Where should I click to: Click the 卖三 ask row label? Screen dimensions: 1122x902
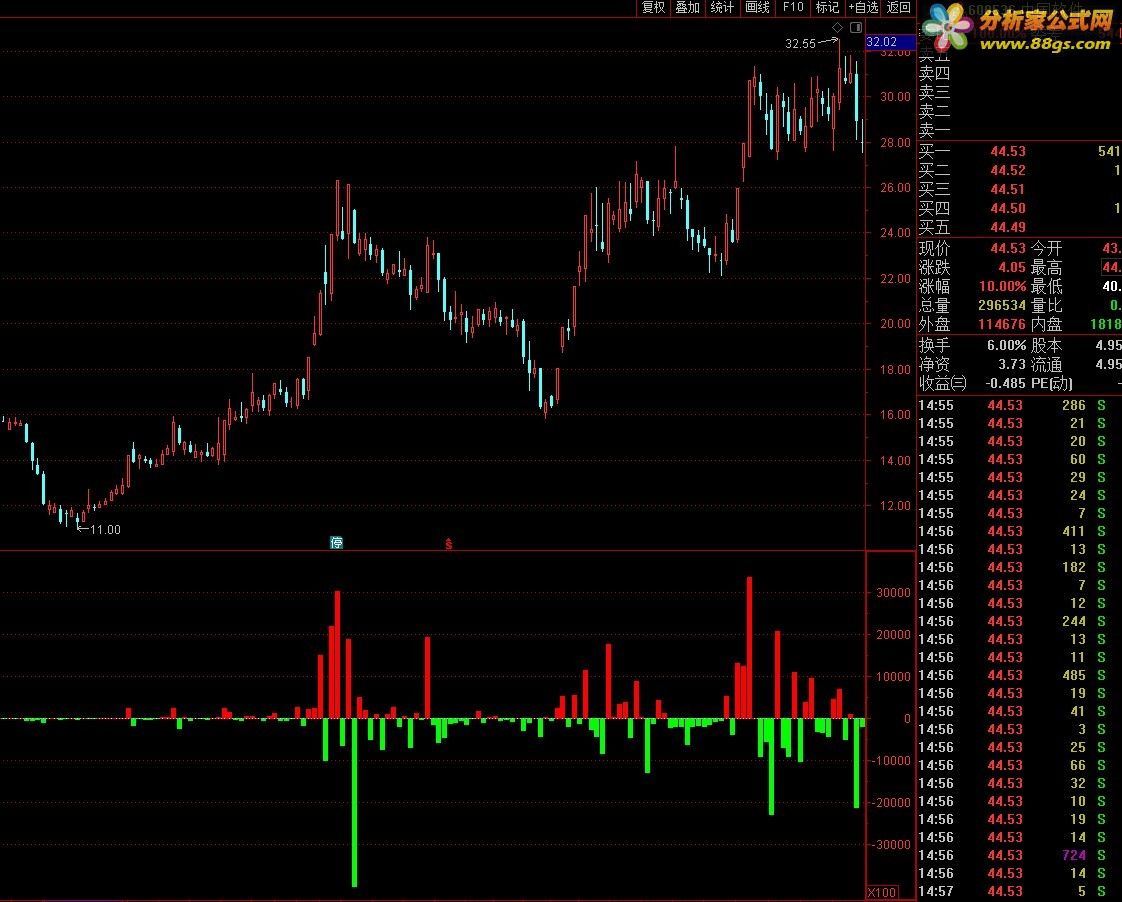point(935,92)
